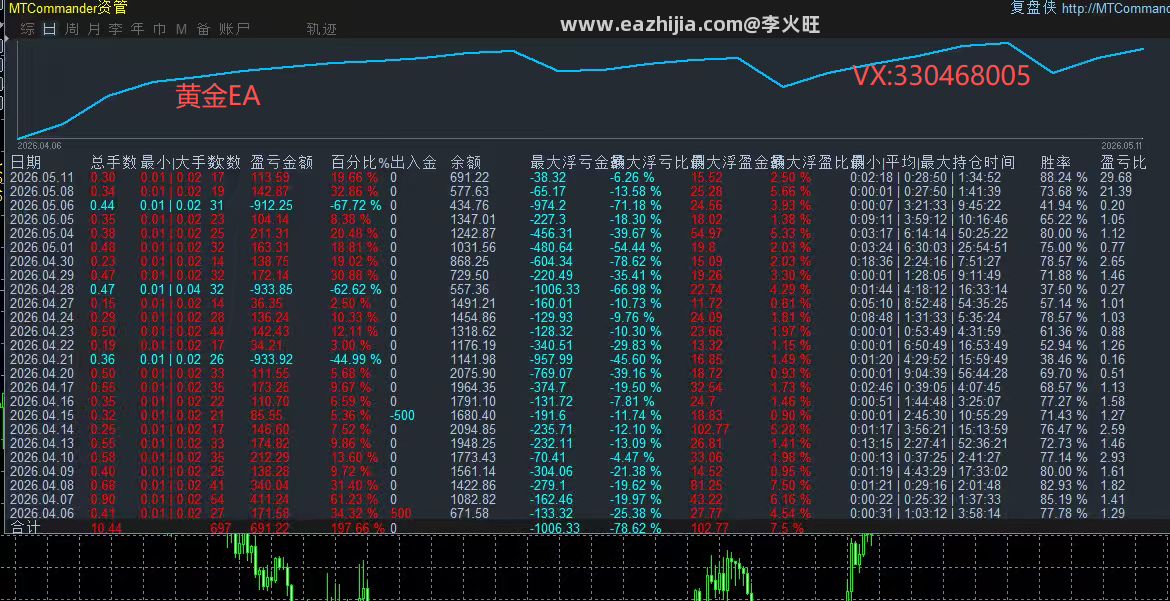This screenshot has height=601, width=1170.
Task: Select the 2026.05.11 date row
Action: [x=43, y=178]
